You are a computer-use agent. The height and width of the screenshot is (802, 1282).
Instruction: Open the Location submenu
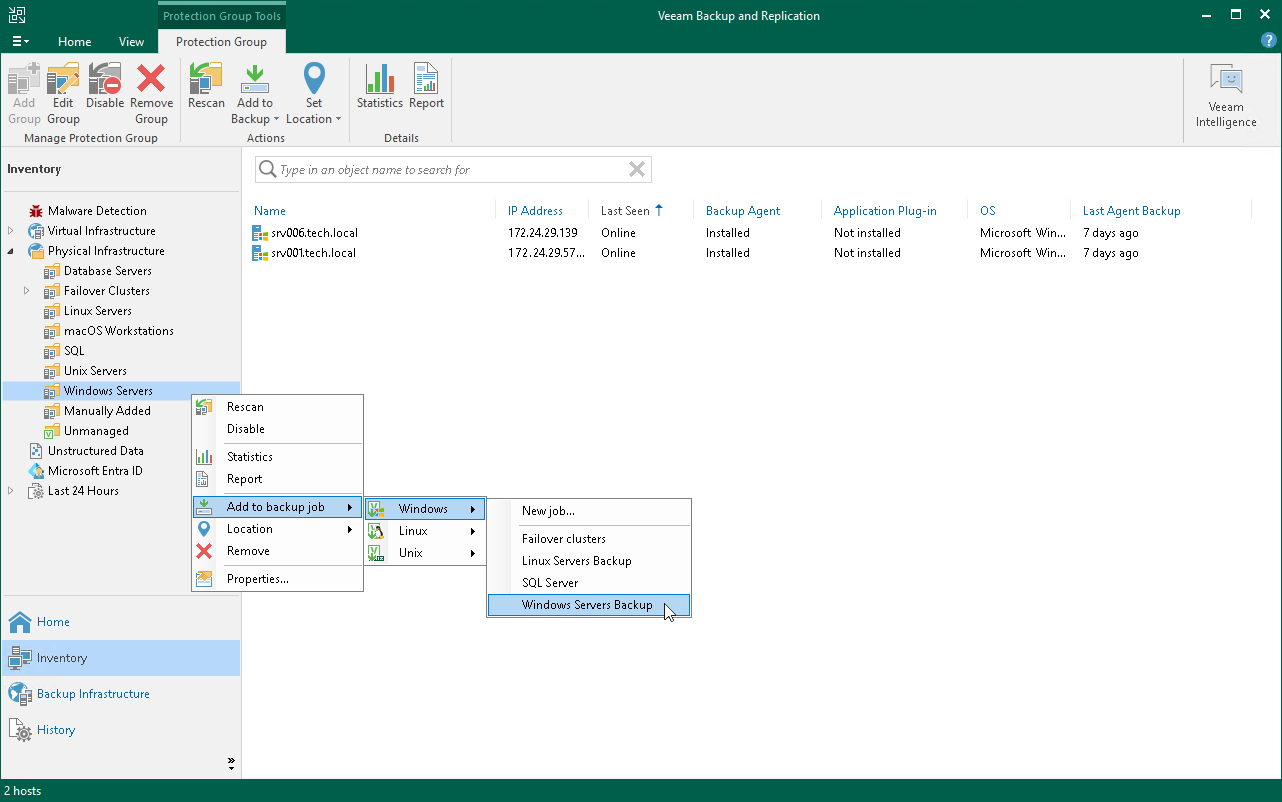(x=277, y=529)
